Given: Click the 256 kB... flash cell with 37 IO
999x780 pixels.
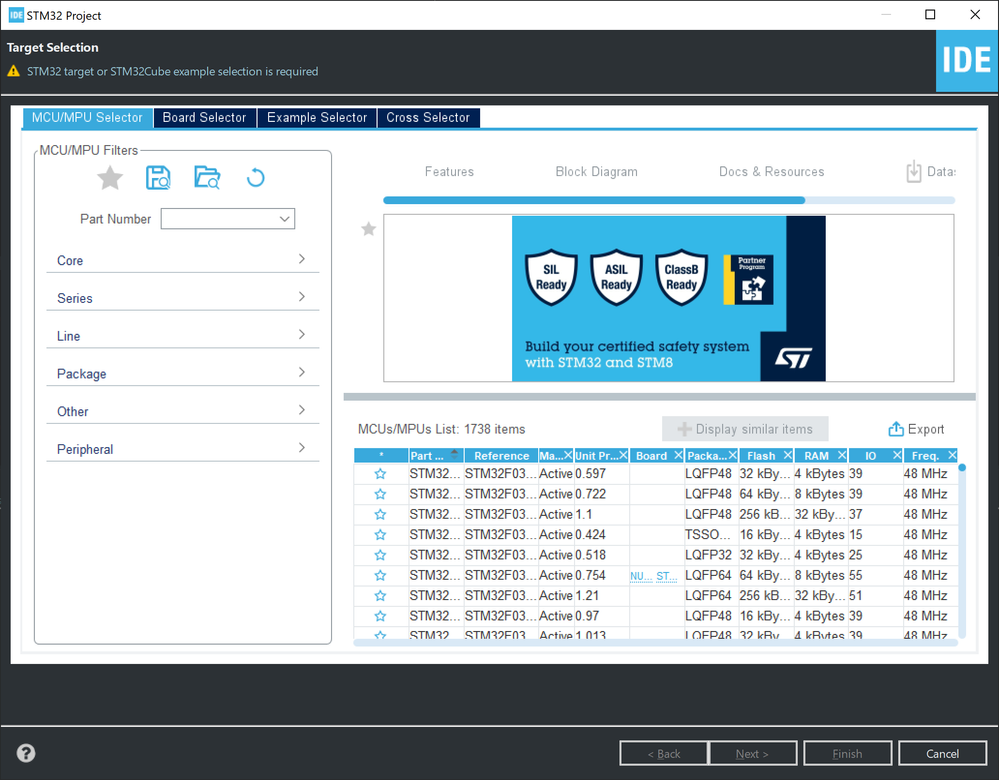Looking at the screenshot, I should [x=765, y=514].
